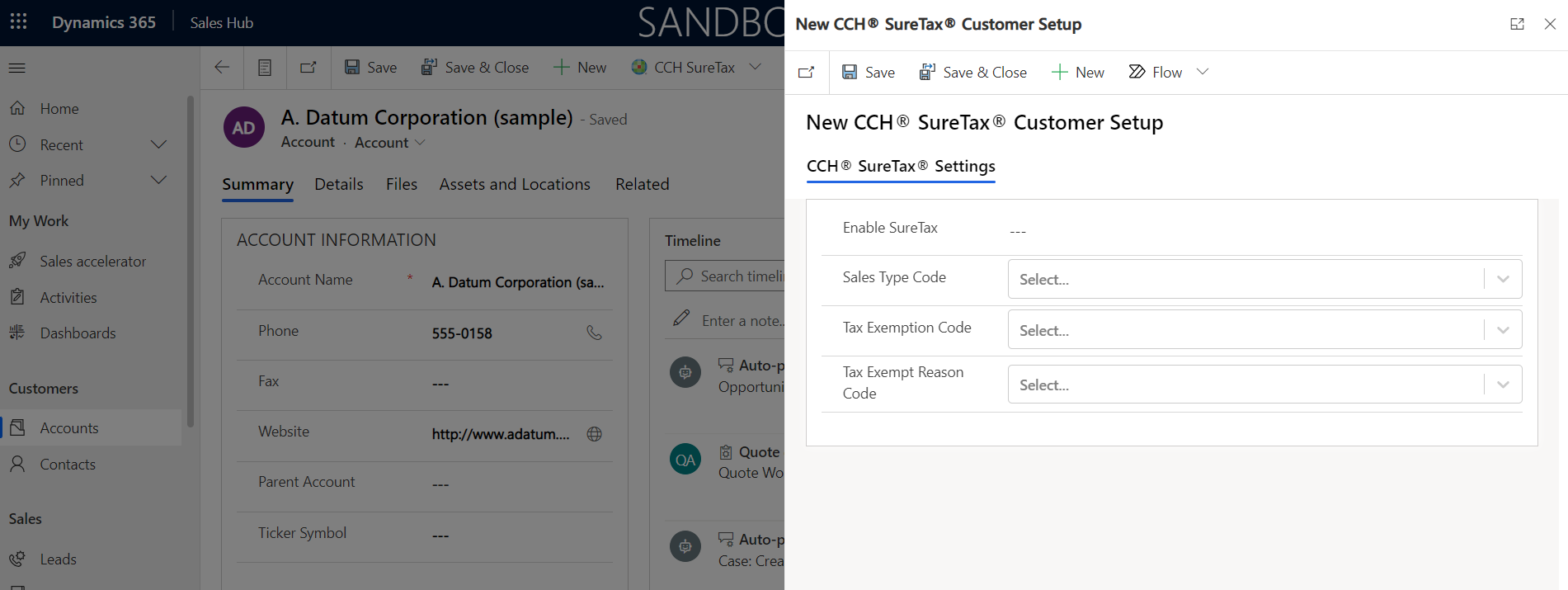Click the Sales Hub app name
Image resolution: width=1568 pixels, height=590 pixels.
222,23
